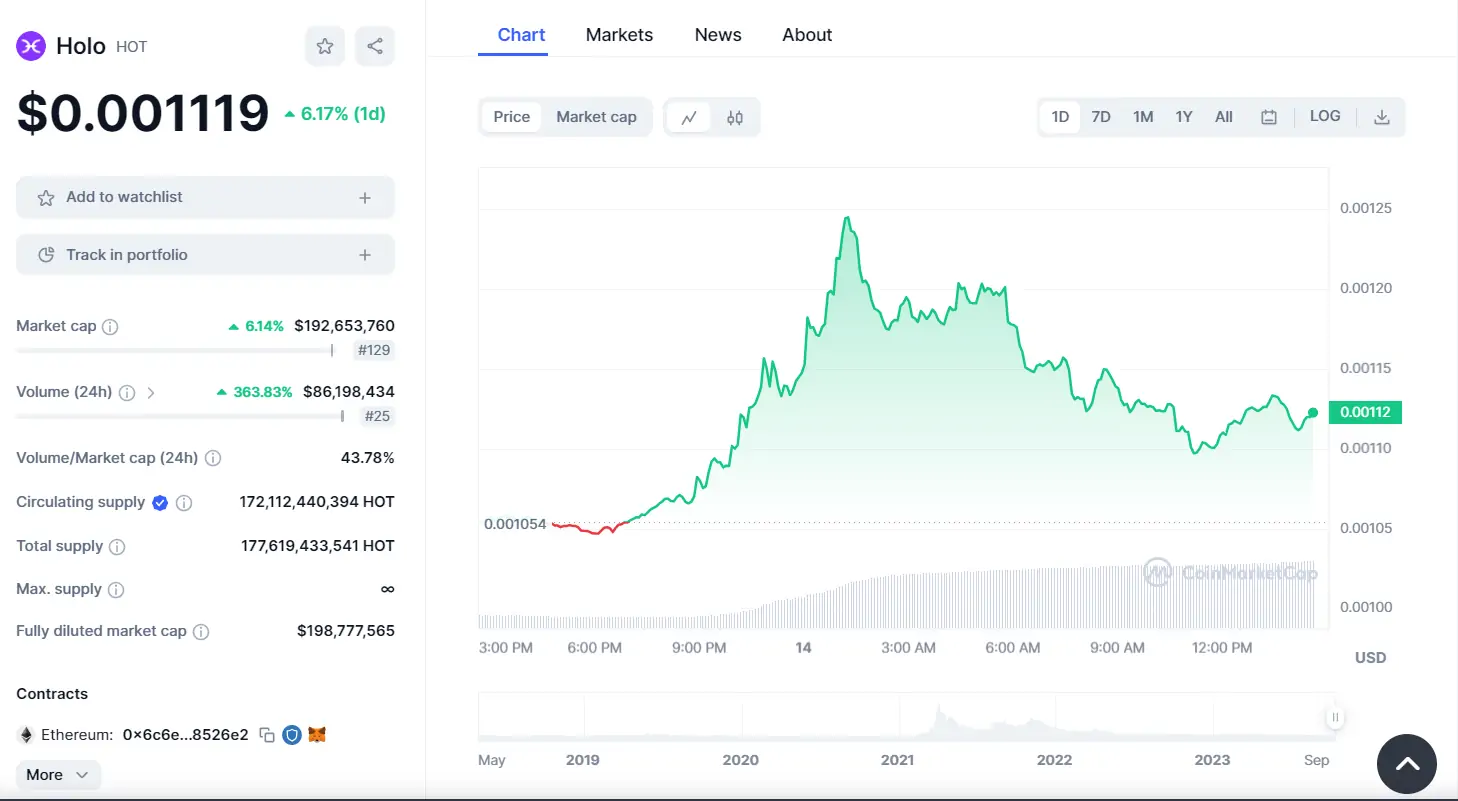Click the volume rank progress bar

180,416
